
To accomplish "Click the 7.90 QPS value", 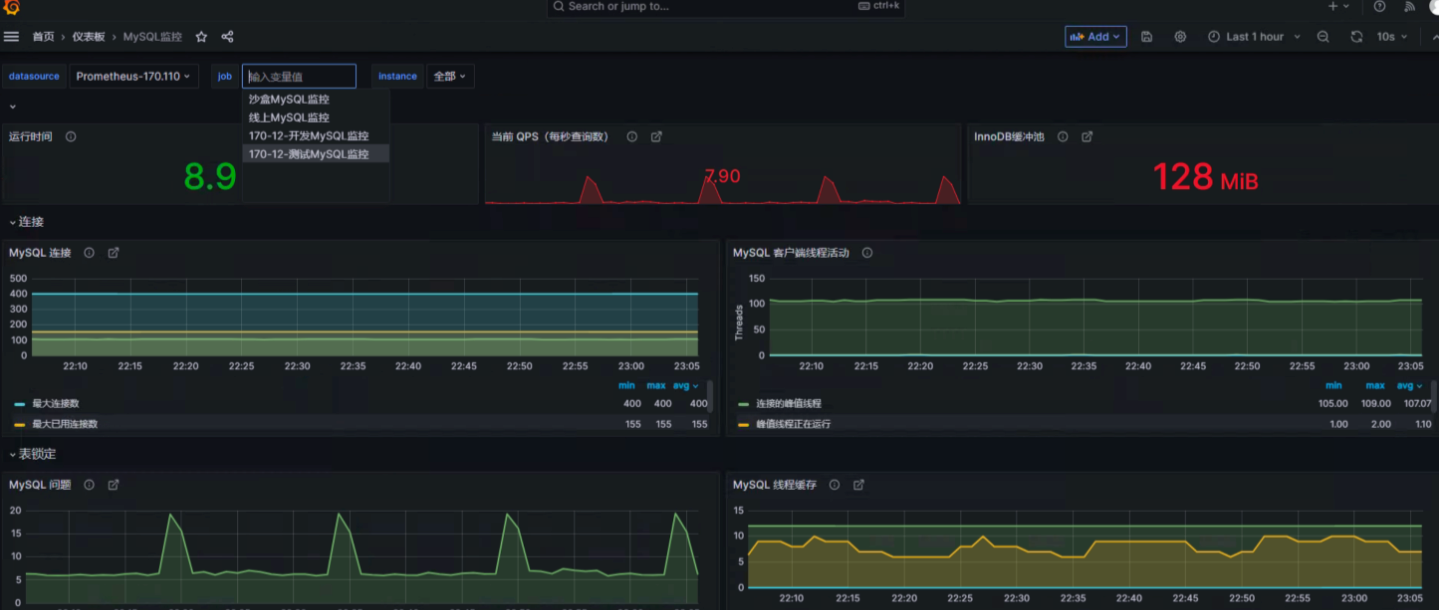I will [x=722, y=177].
